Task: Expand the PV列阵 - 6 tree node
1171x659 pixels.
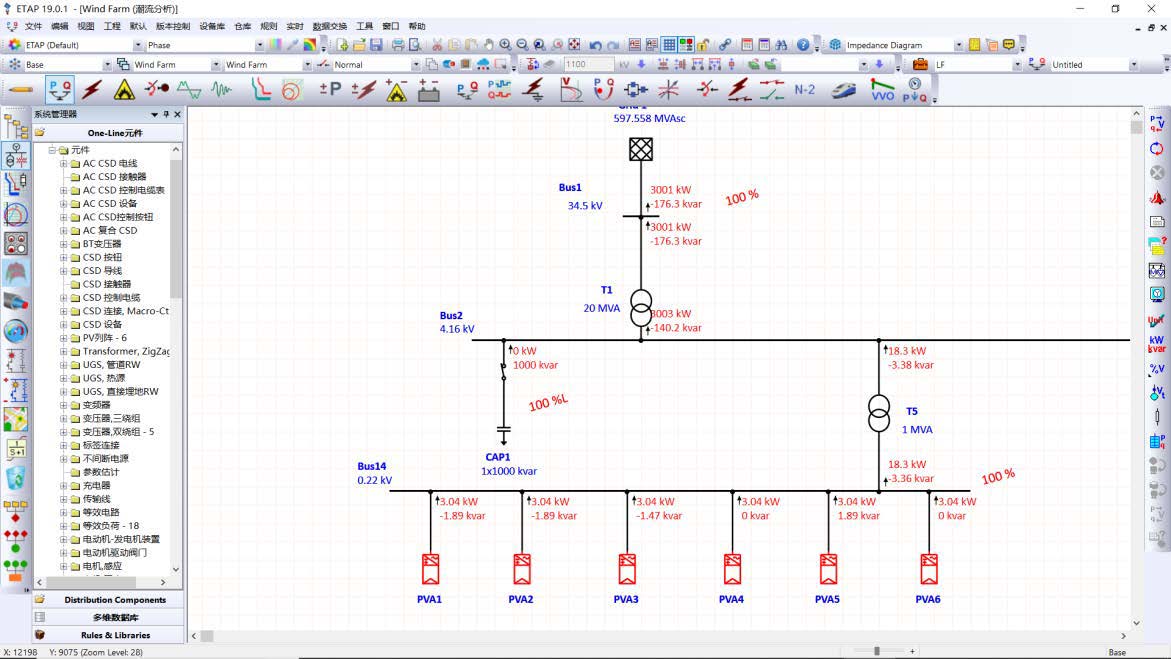Action: point(64,338)
